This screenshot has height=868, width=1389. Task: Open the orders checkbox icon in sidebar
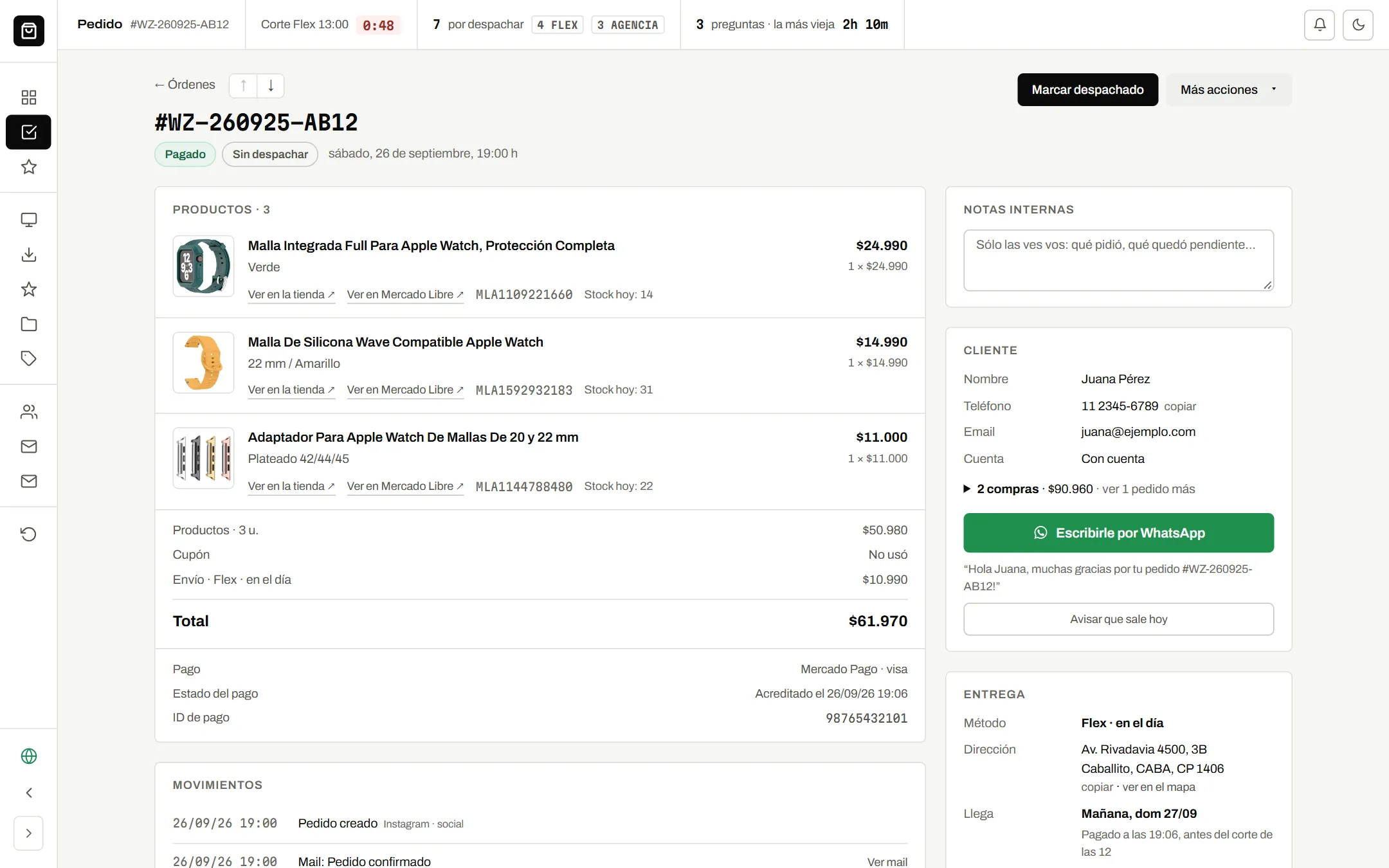(29, 132)
